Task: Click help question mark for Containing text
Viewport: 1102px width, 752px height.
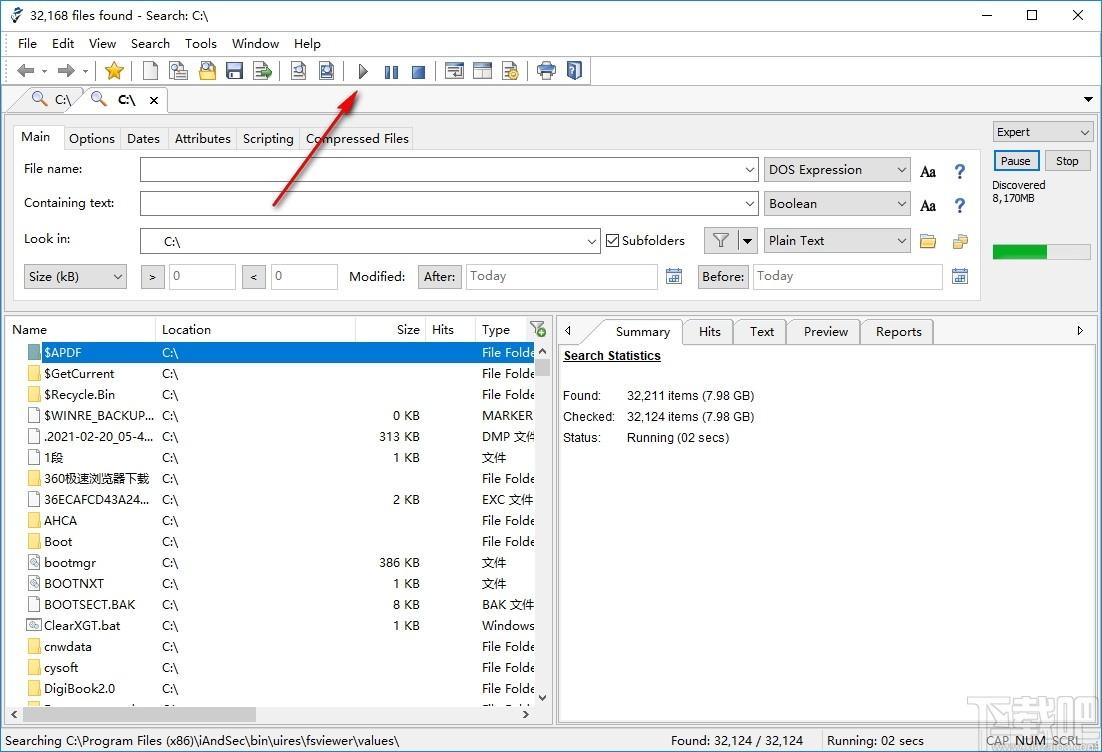Action: tap(959, 205)
